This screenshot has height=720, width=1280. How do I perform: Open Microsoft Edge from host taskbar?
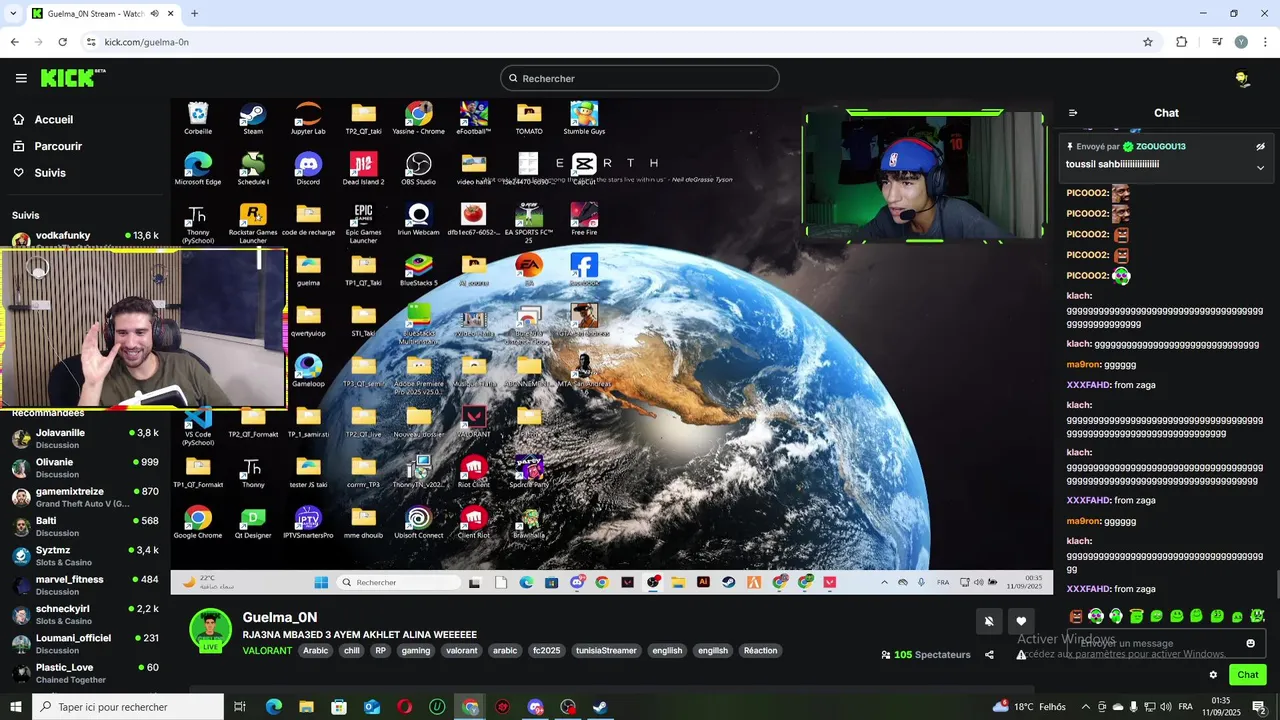274,707
